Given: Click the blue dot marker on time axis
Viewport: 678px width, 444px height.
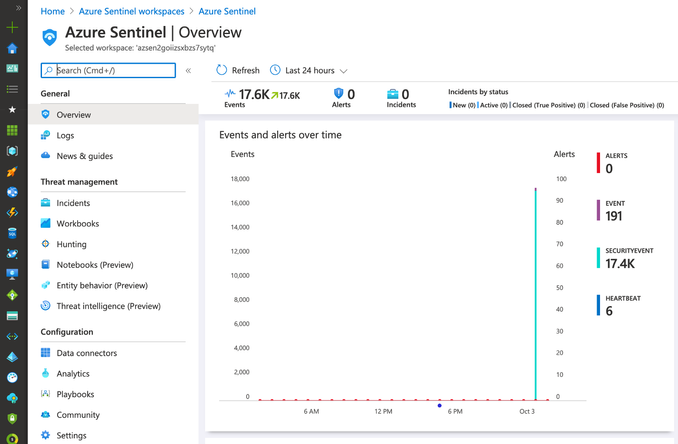Looking at the screenshot, I should pyautogui.click(x=439, y=406).
